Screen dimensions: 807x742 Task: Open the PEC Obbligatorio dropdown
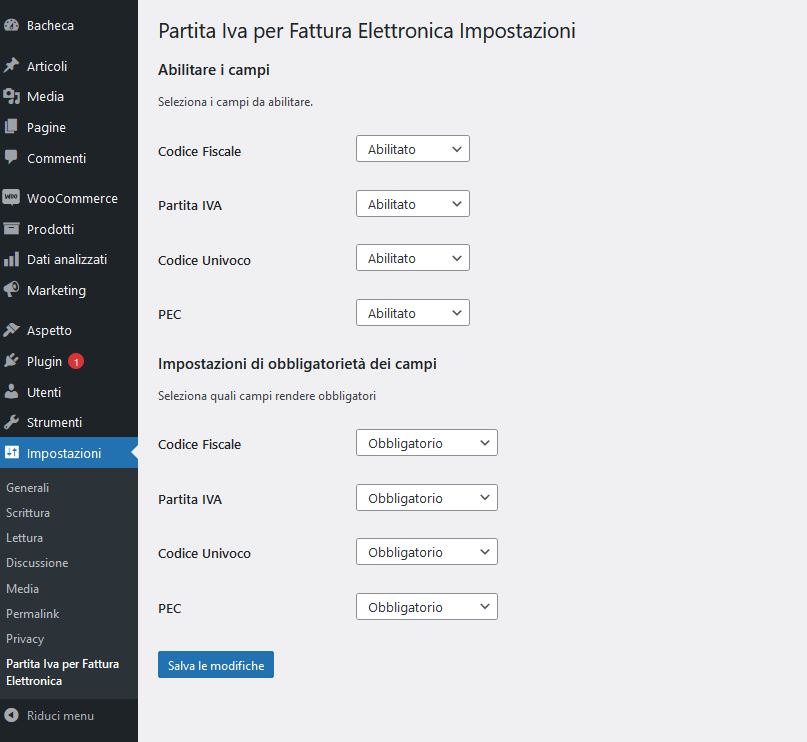pyautogui.click(x=426, y=607)
